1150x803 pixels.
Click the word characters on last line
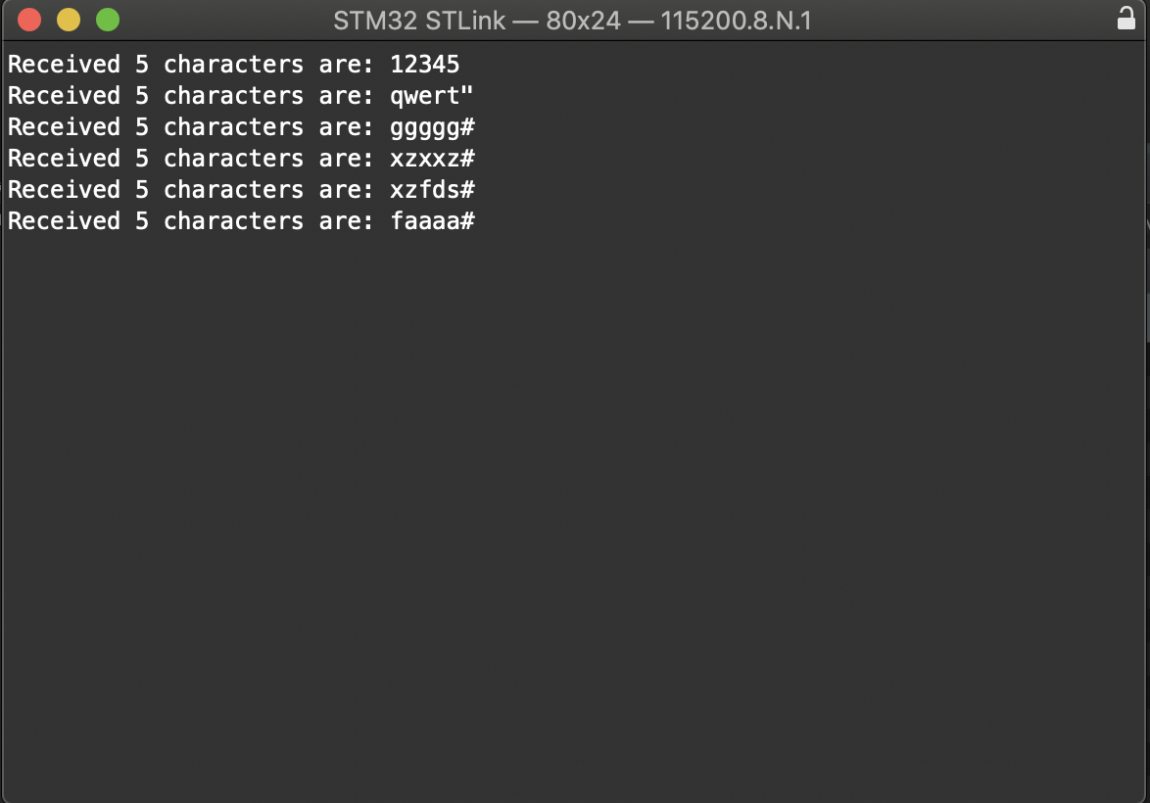[x=233, y=221]
